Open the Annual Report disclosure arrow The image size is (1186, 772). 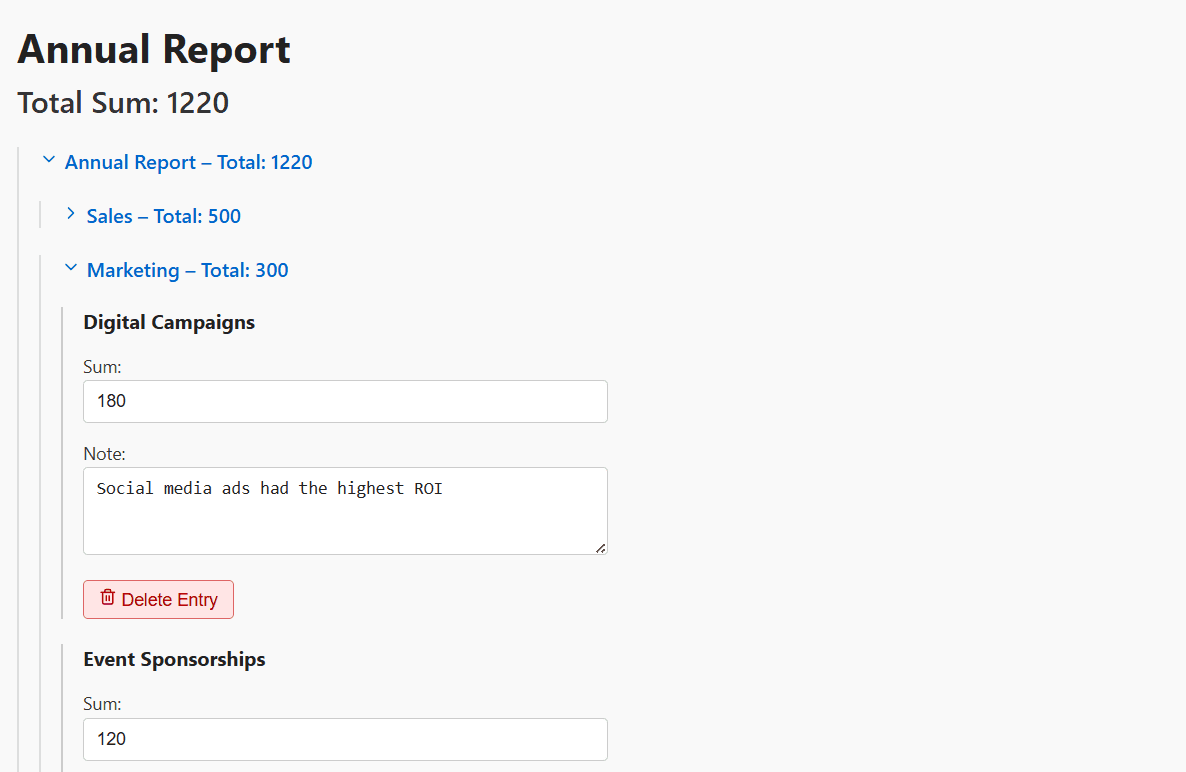click(48, 158)
